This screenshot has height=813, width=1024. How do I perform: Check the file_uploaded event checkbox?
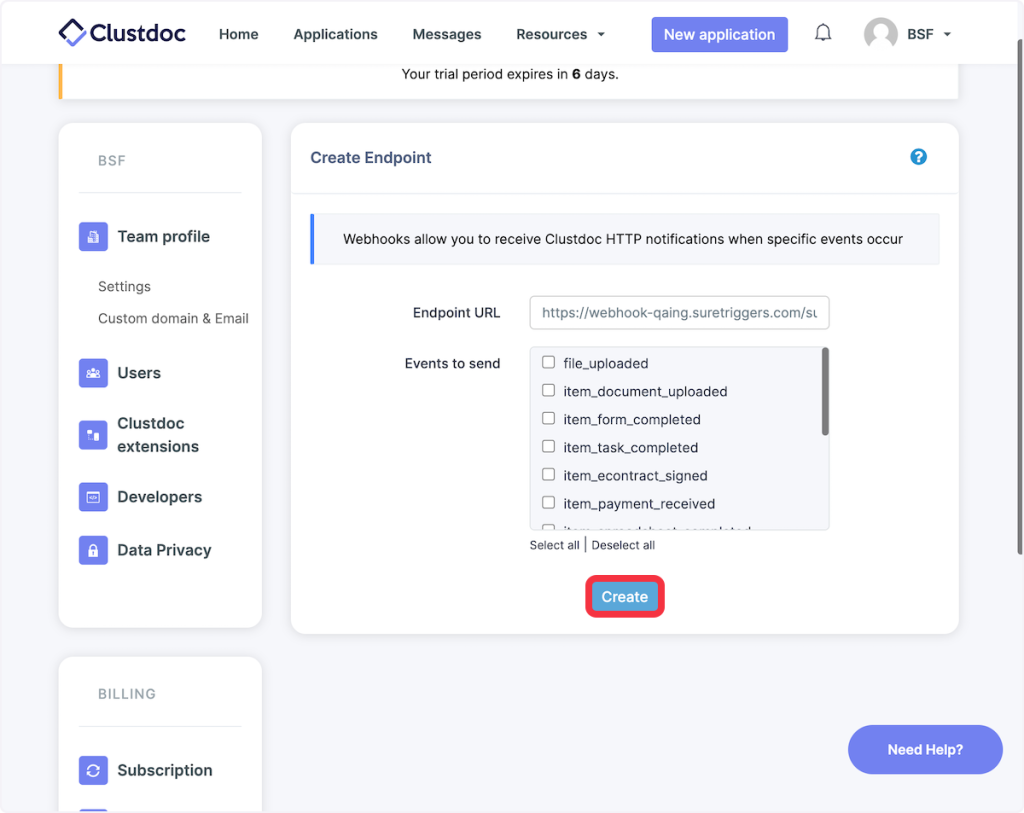click(x=548, y=363)
